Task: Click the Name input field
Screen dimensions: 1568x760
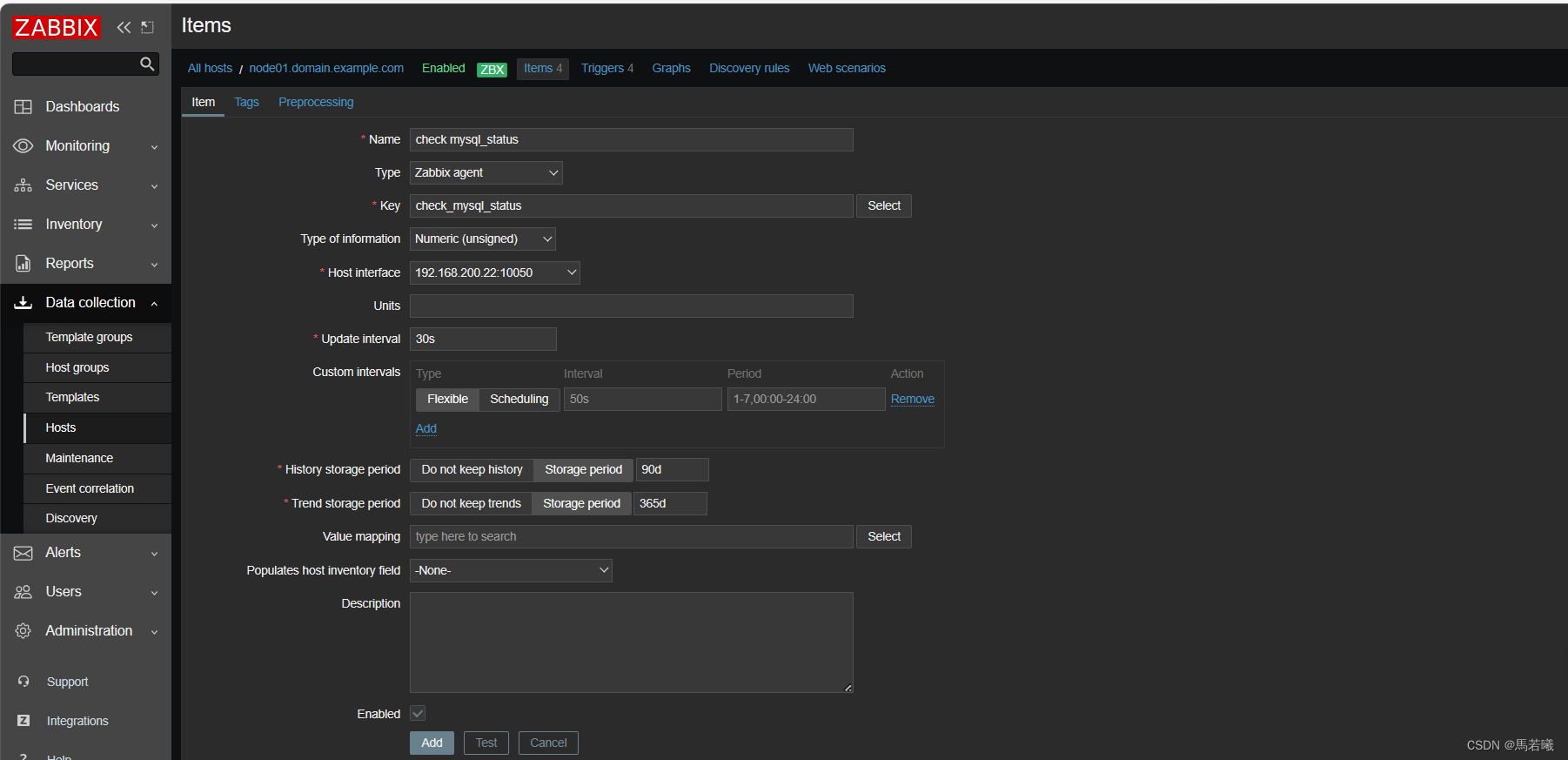Action: tap(631, 139)
